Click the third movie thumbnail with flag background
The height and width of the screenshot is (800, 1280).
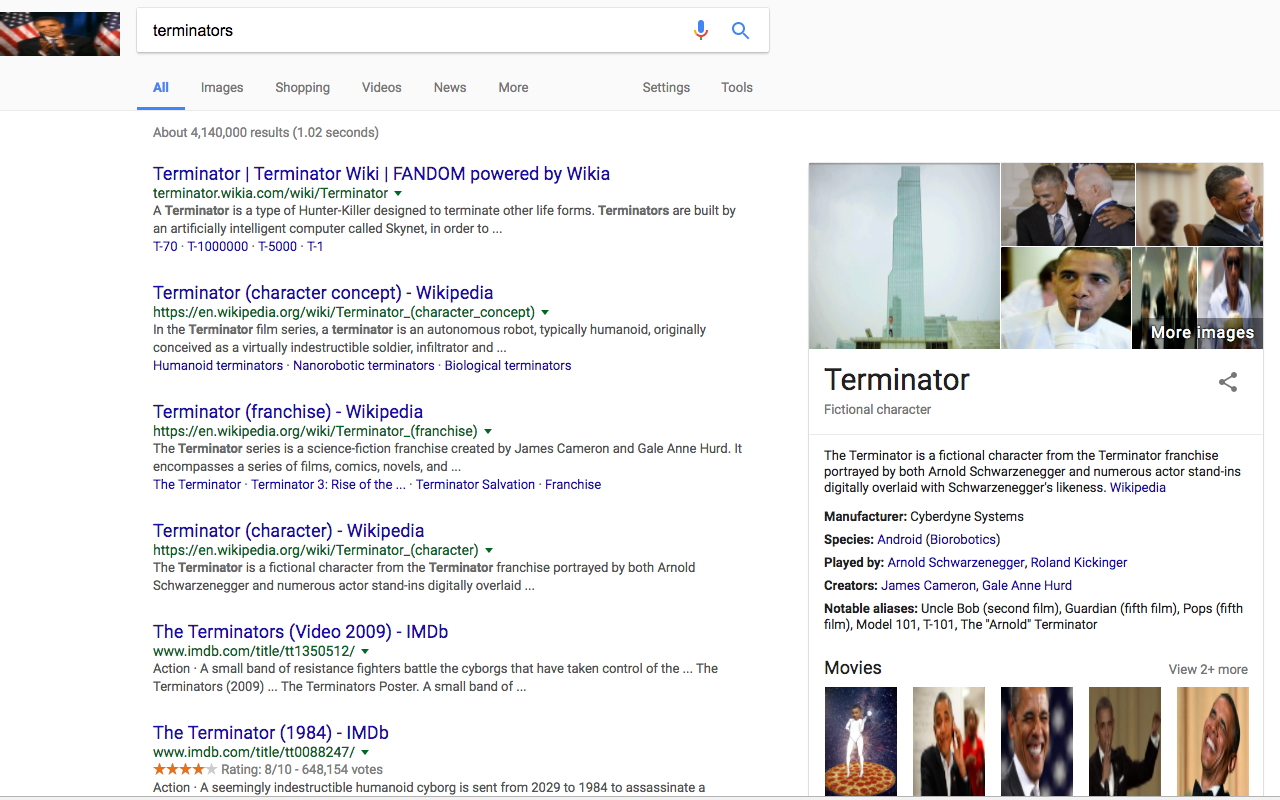tap(1037, 741)
